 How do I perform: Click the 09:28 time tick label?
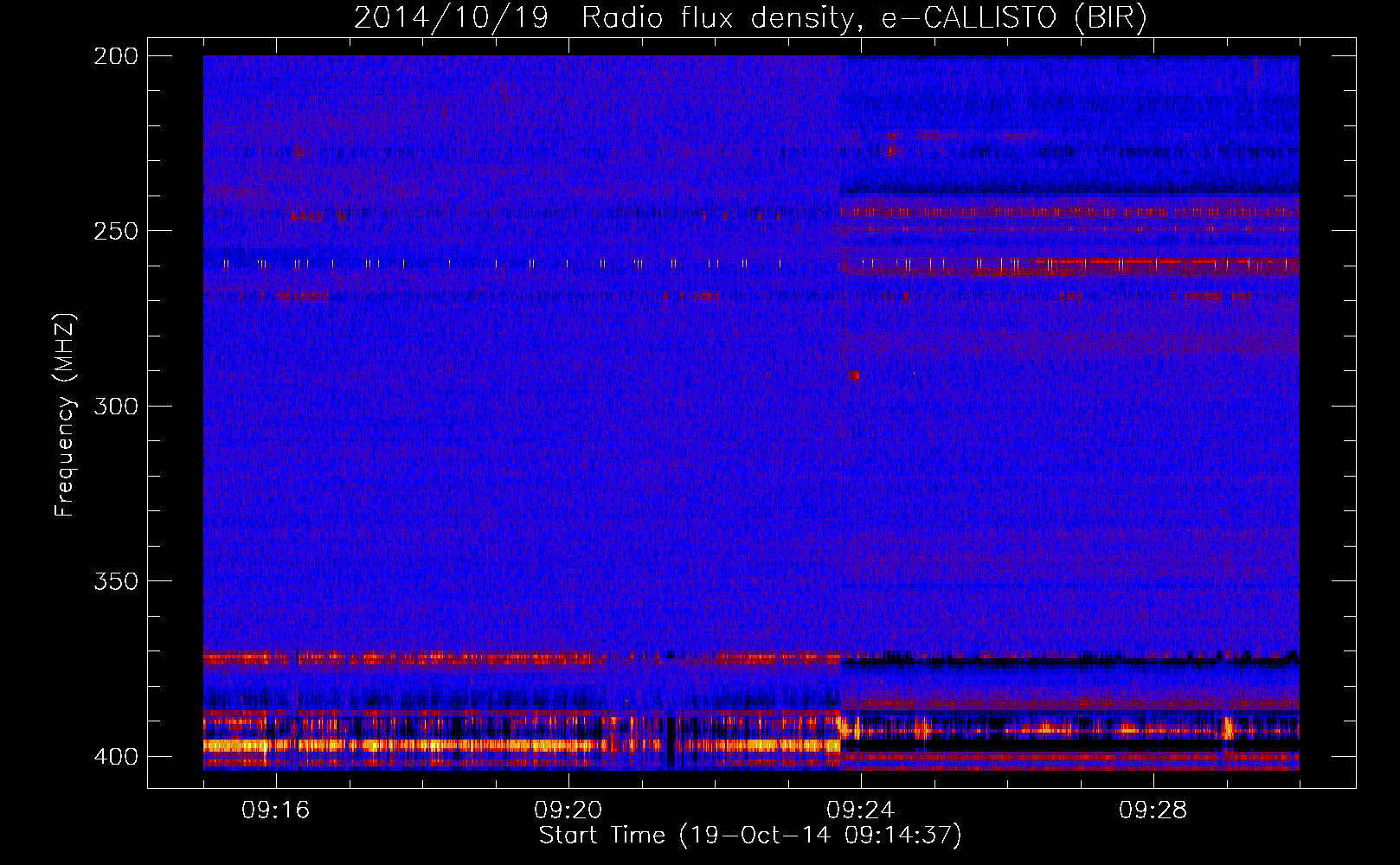click(x=1153, y=810)
